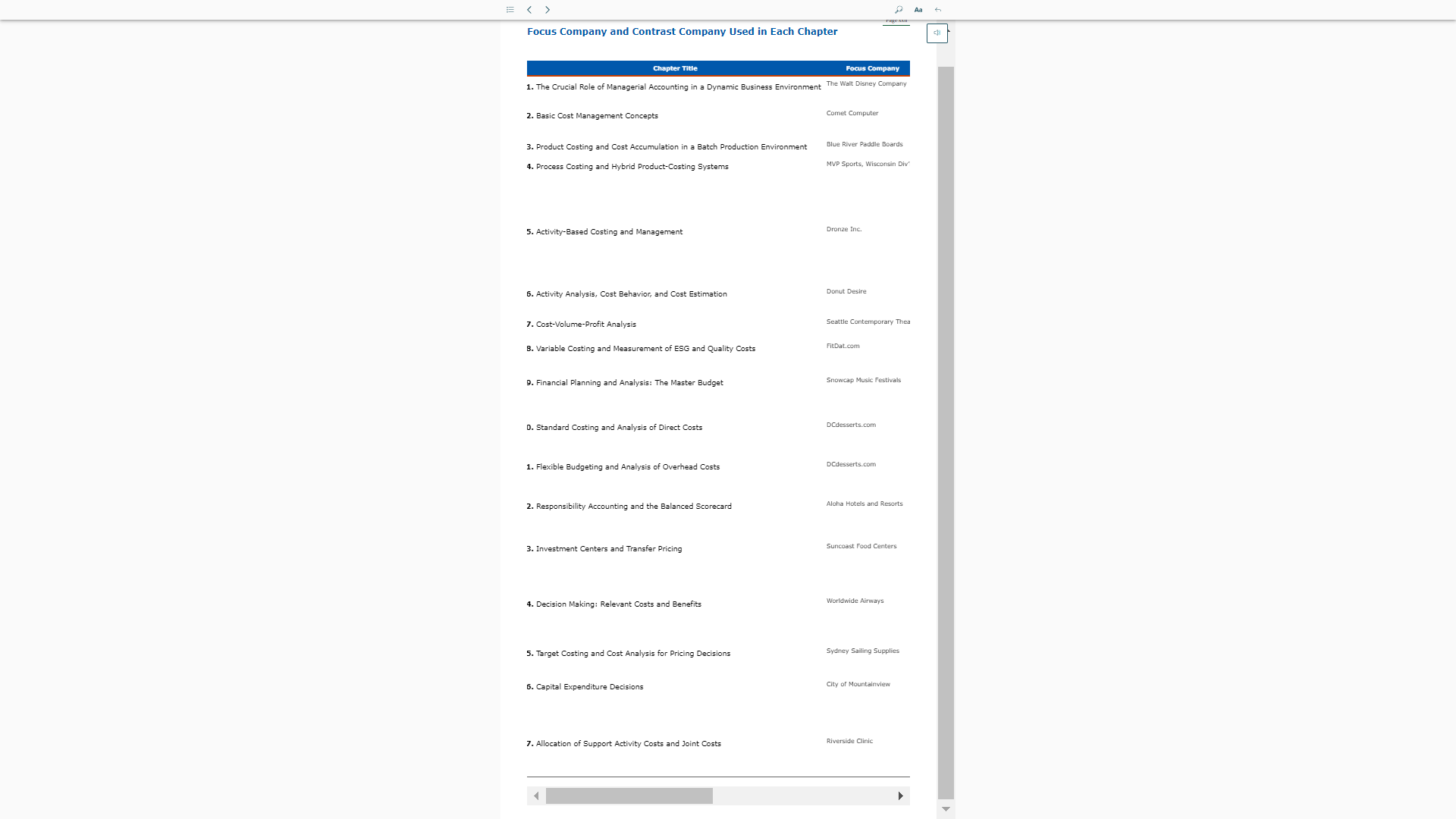The image size is (1456, 819).
Task: Click the 'Snowcap Music Festivals' cell
Action: [x=864, y=381]
